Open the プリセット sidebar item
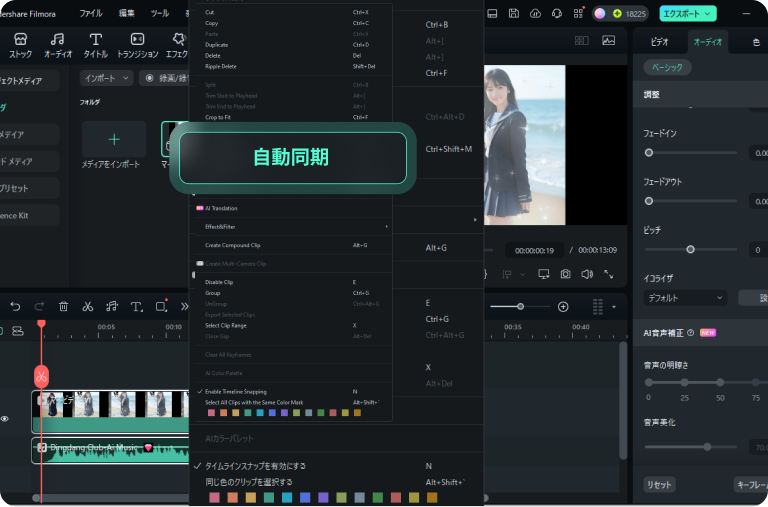This screenshot has height=507, width=768. pos(27,188)
